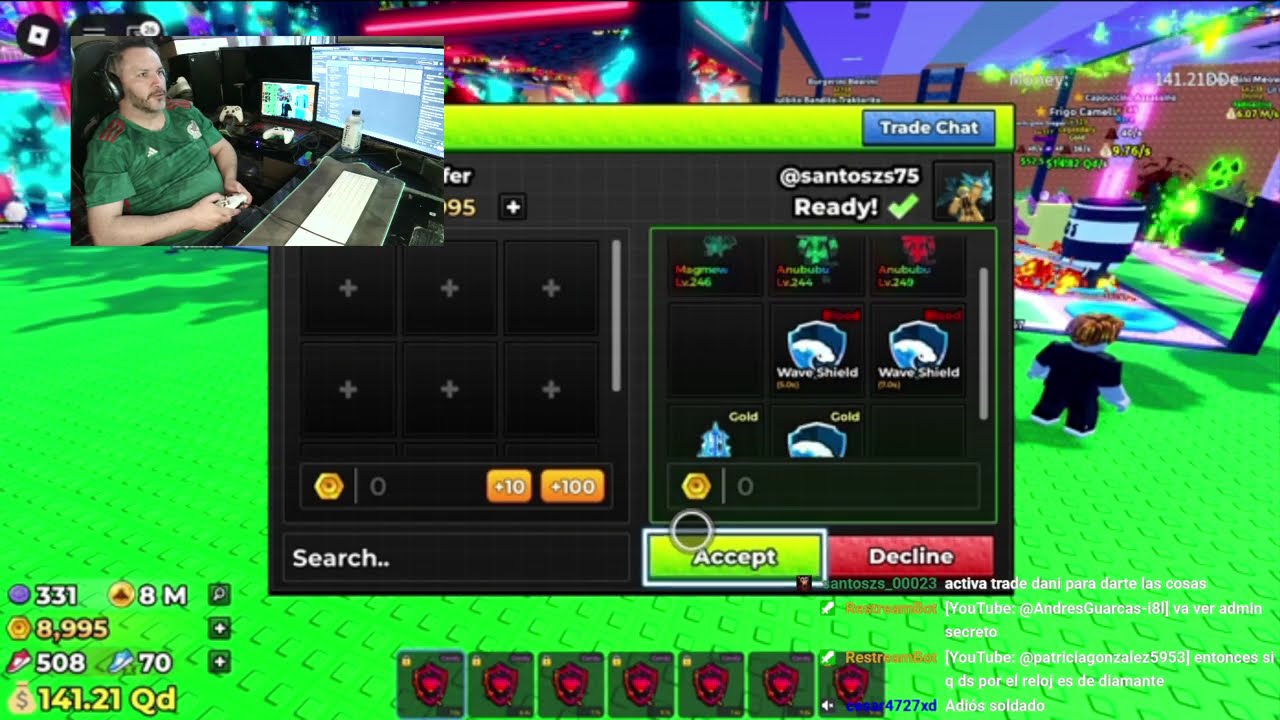Click the plus button beside offer coin amount 995
This screenshot has width=1280, height=720.
513,207
